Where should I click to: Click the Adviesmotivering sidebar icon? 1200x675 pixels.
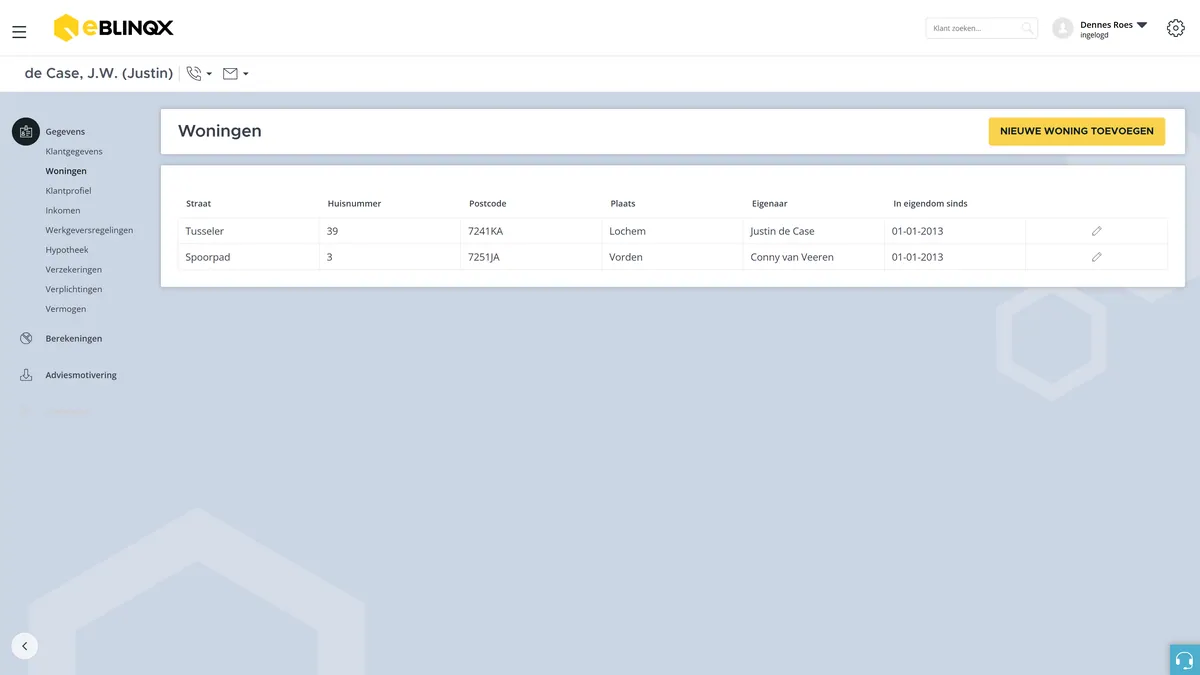point(26,375)
